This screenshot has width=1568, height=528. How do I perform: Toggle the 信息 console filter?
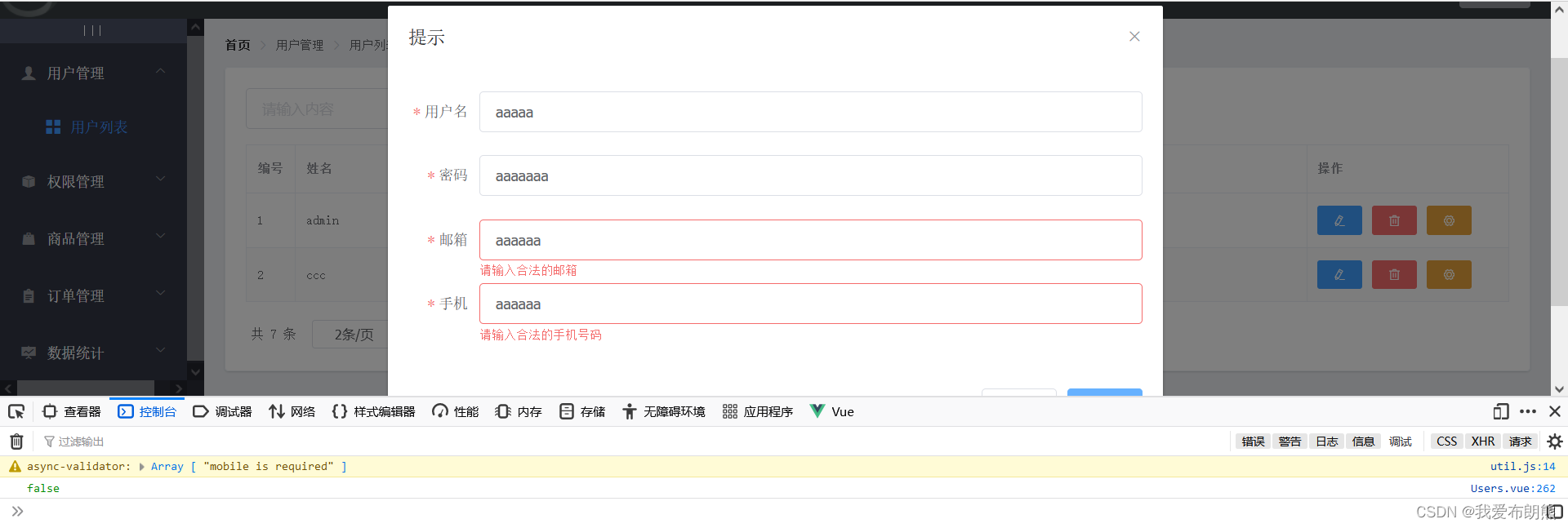(1363, 441)
